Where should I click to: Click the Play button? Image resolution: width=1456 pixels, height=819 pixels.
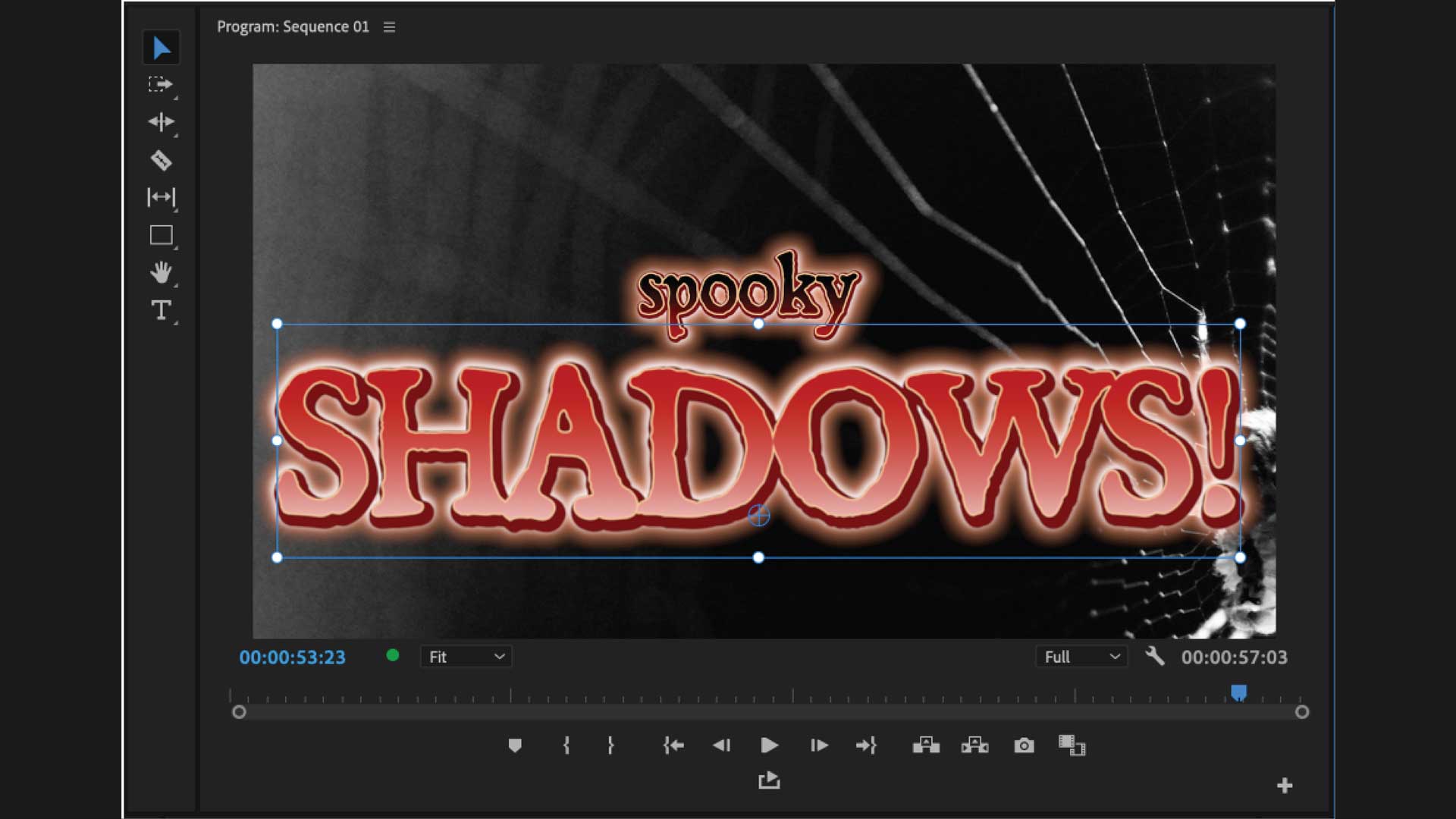coord(768,745)
